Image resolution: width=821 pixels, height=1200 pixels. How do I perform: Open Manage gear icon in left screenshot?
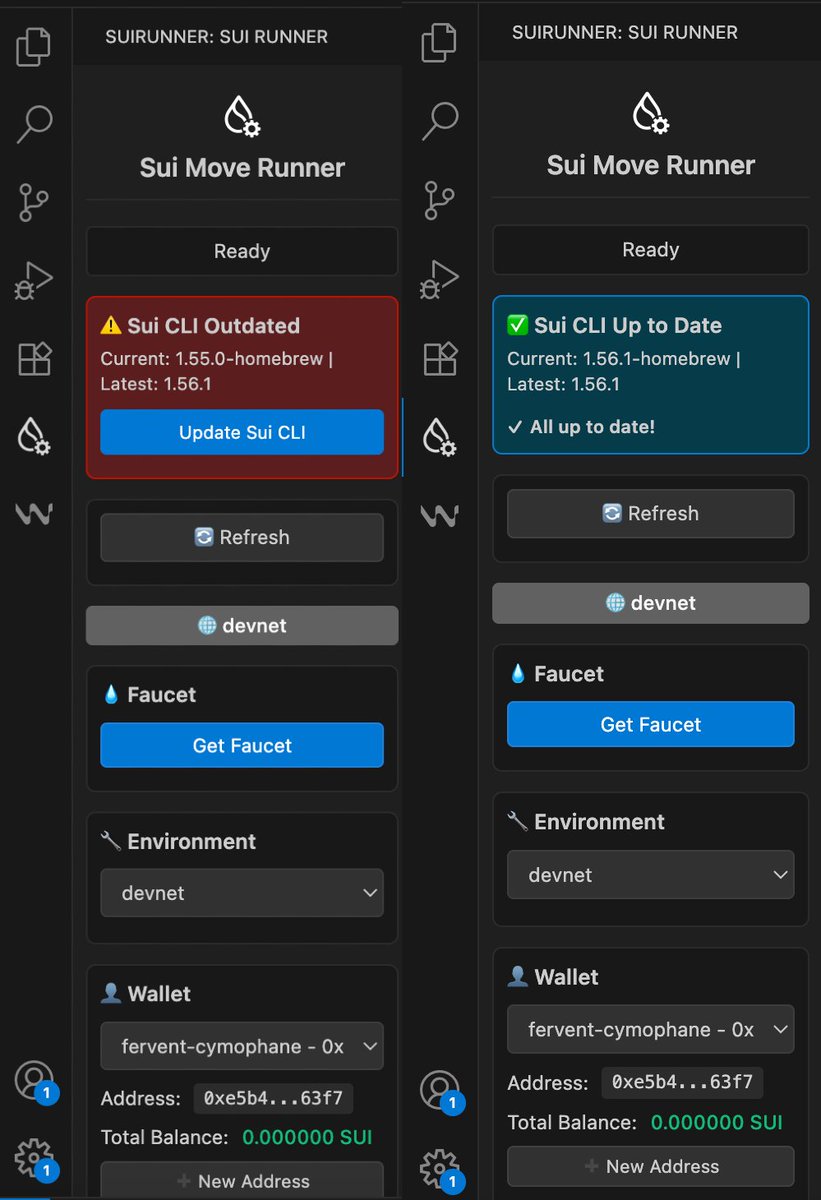[36, 1158]
